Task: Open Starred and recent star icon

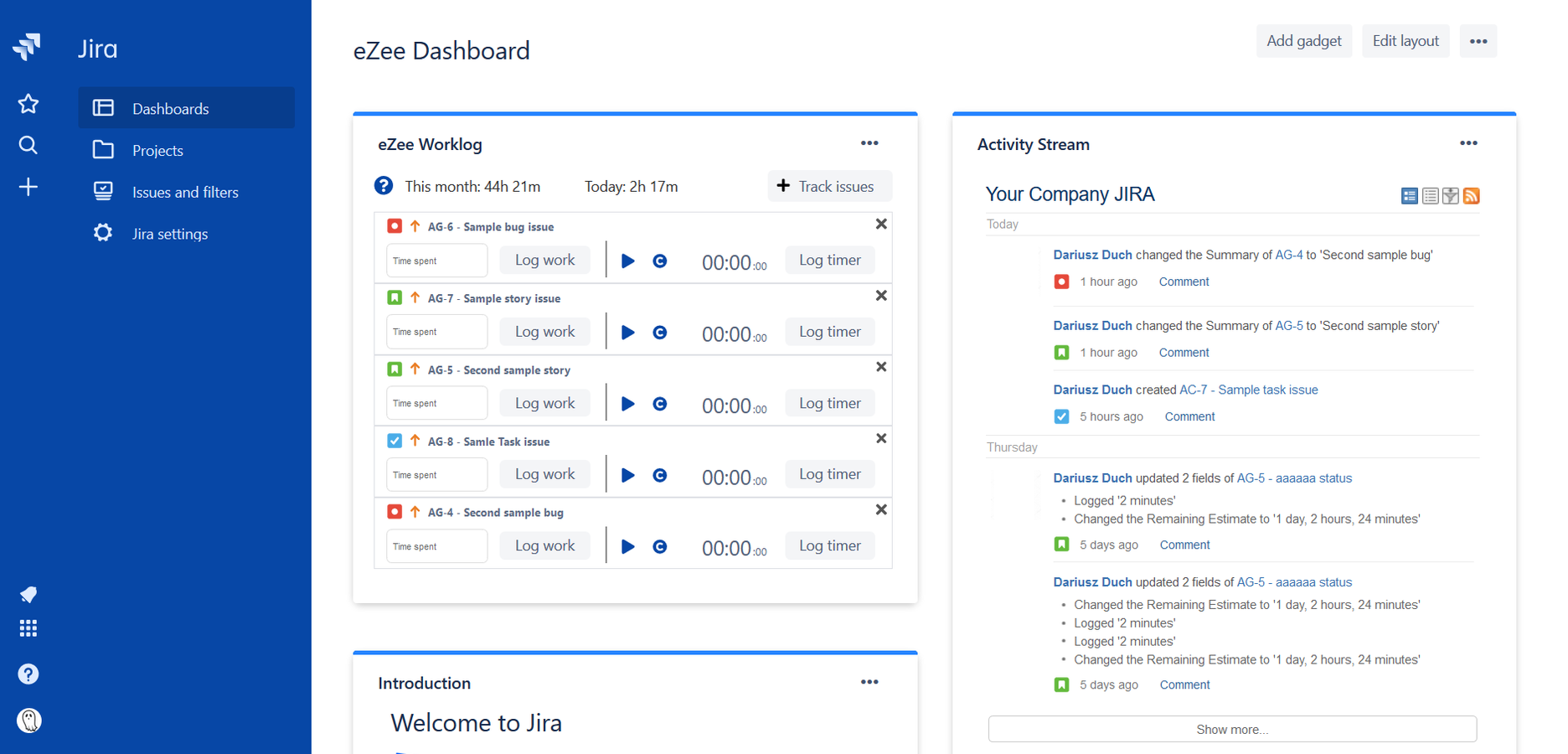Action: pos(28,104)
